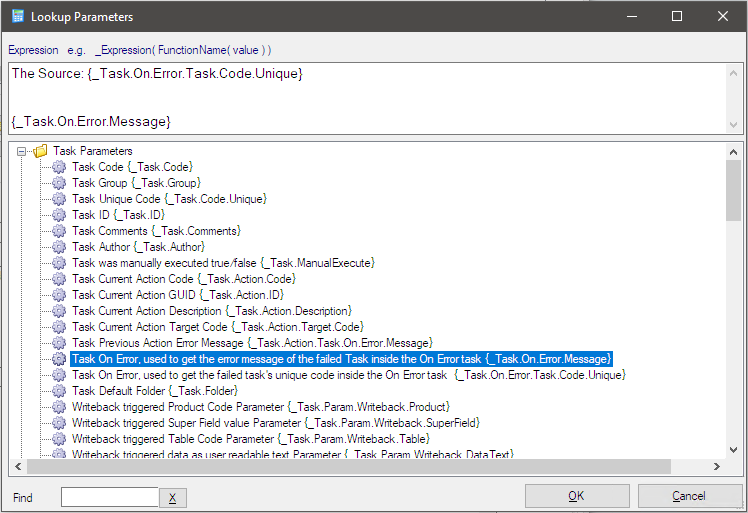This screenshot has height=513, width=748.
Task: Click gear icon beside Task was manually executed
Action: [x=59, y=263]
